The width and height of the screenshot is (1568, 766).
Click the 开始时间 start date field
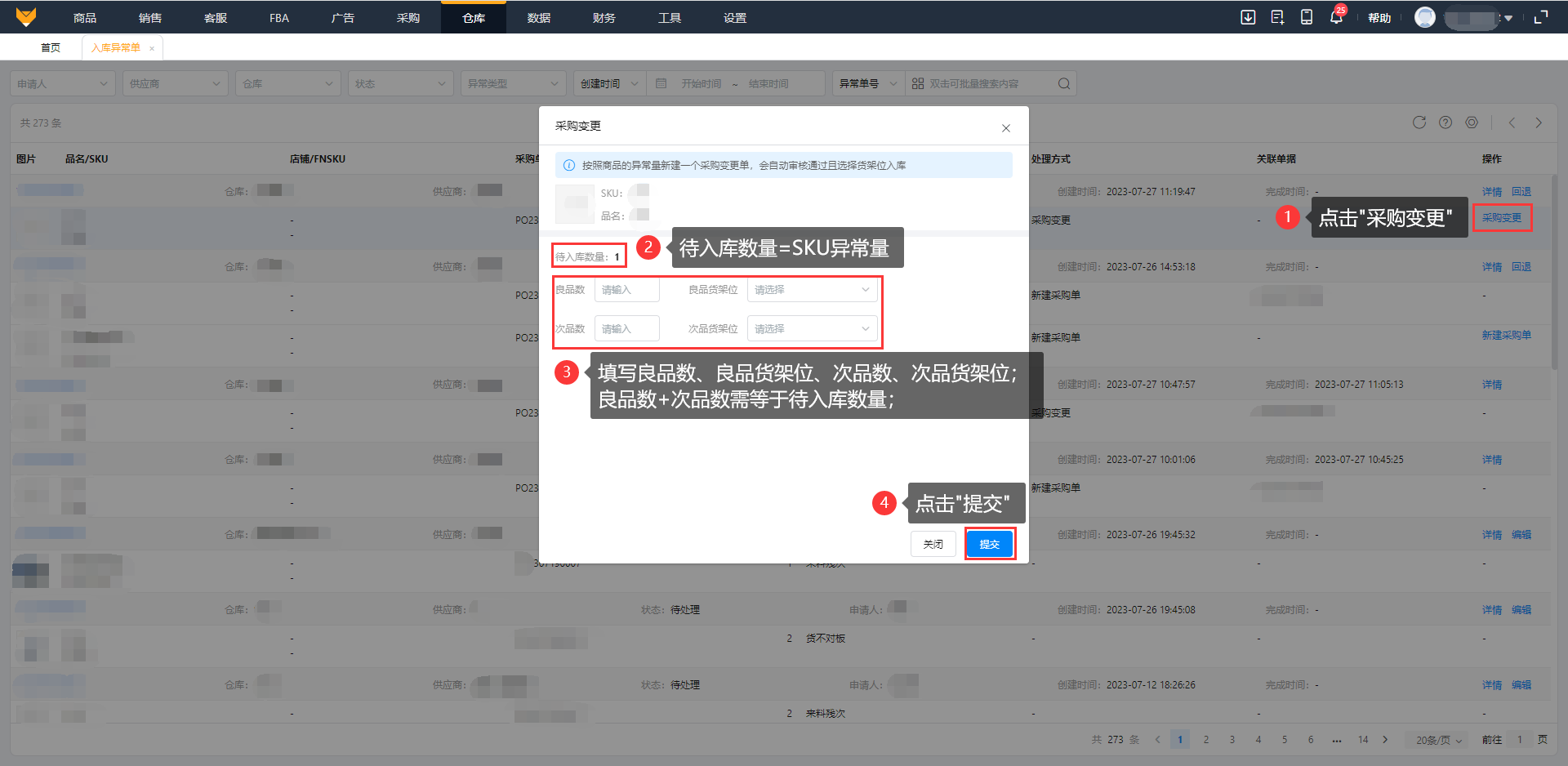click(x=702, y=83)
